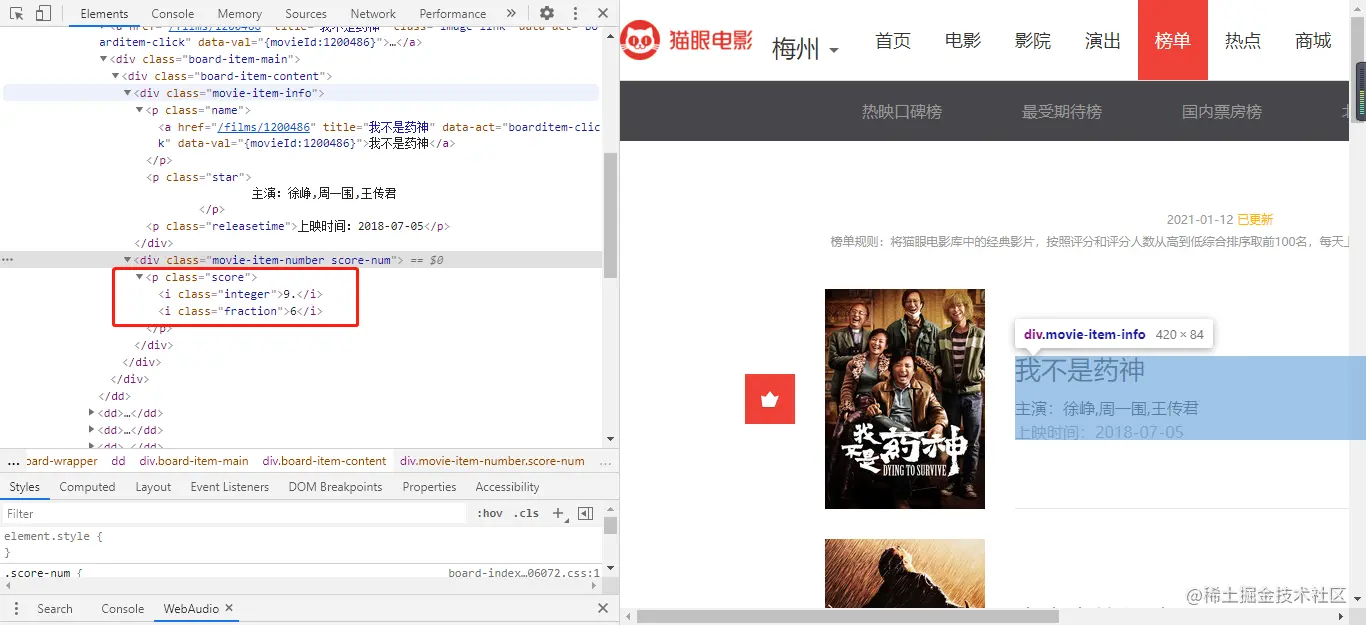Go to 影院 in site navigation

coord(1033,41)
